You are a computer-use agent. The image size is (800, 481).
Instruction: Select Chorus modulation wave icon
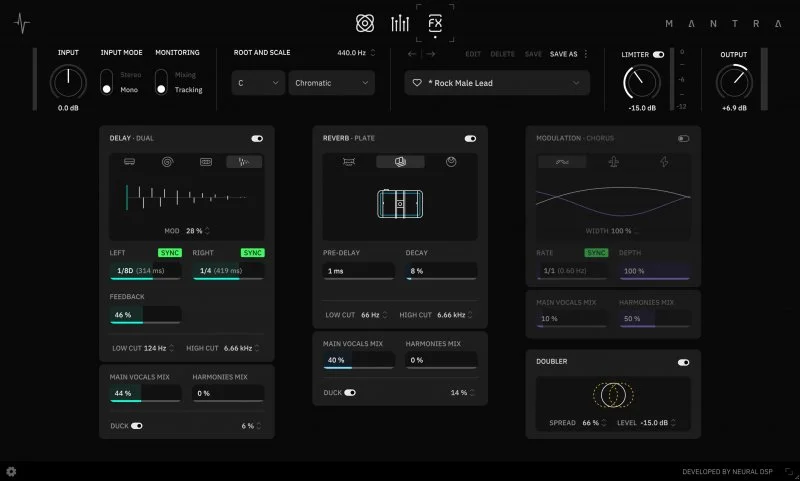coord(562,162)
